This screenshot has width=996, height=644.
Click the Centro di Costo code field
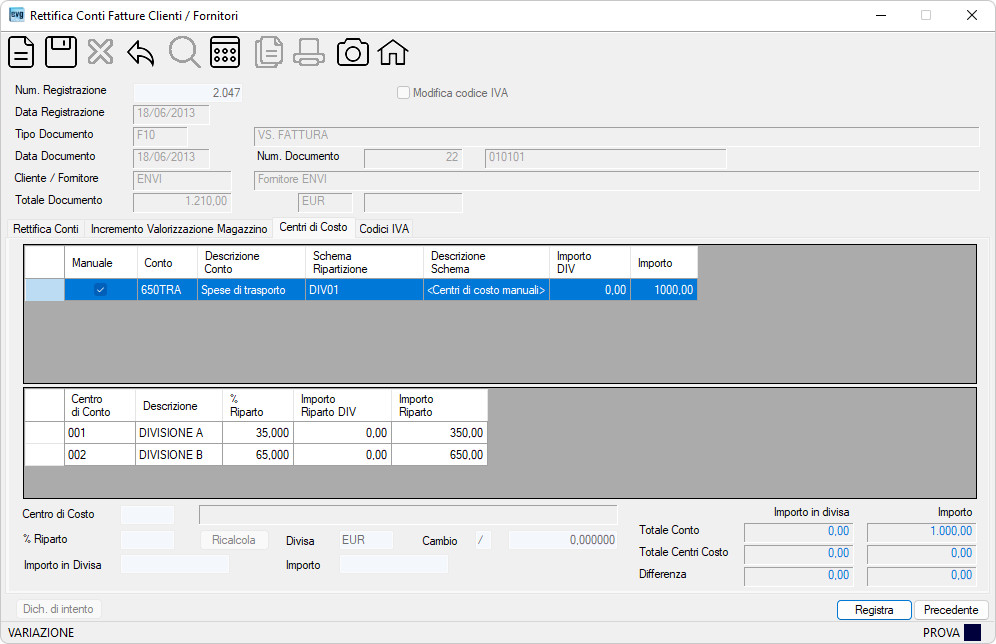tap(147, 514)
